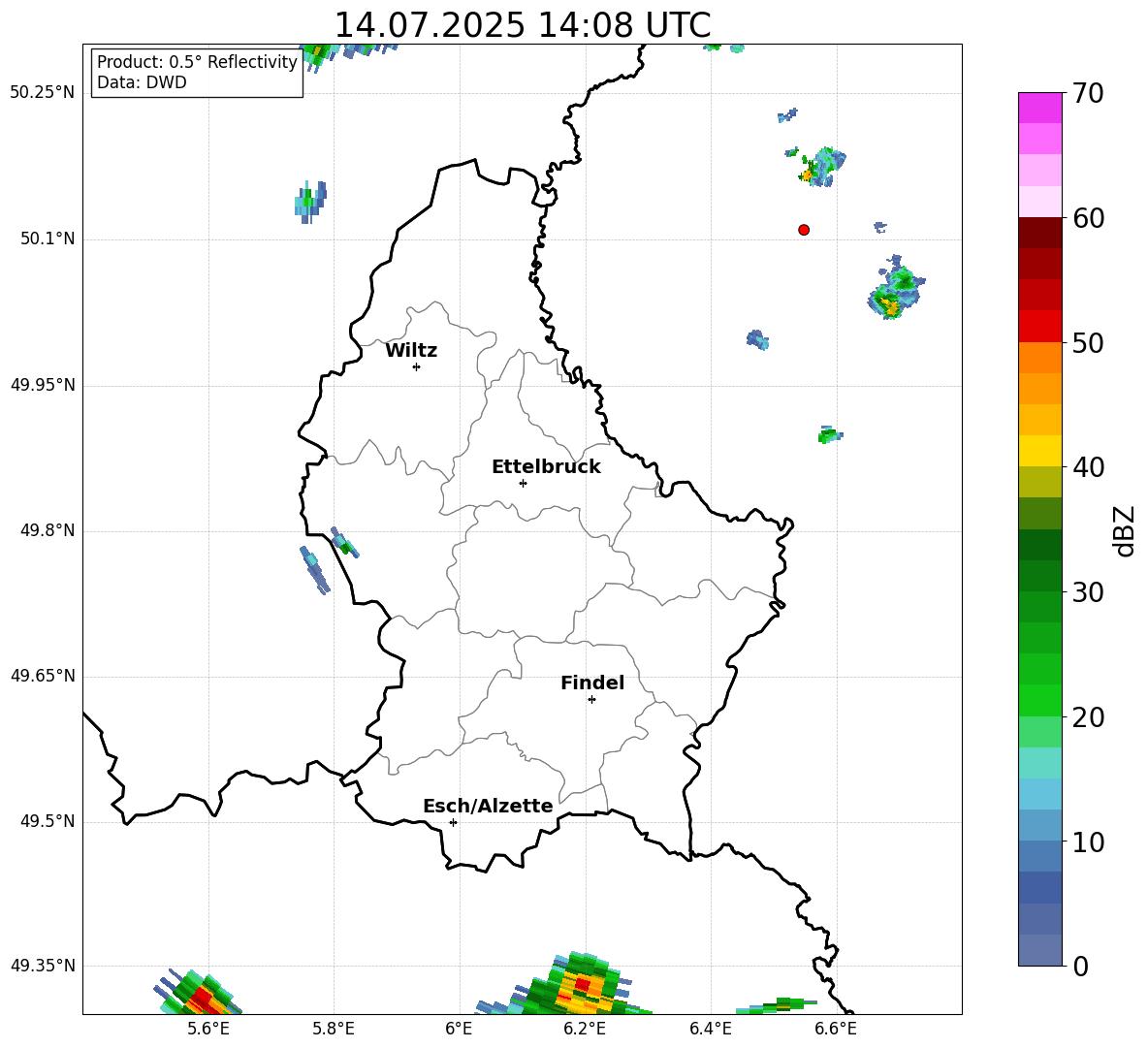Click the 5.6°E longitude label
The width and height of the screenshot is (1148, 1048).
[x=207, y=1029]
